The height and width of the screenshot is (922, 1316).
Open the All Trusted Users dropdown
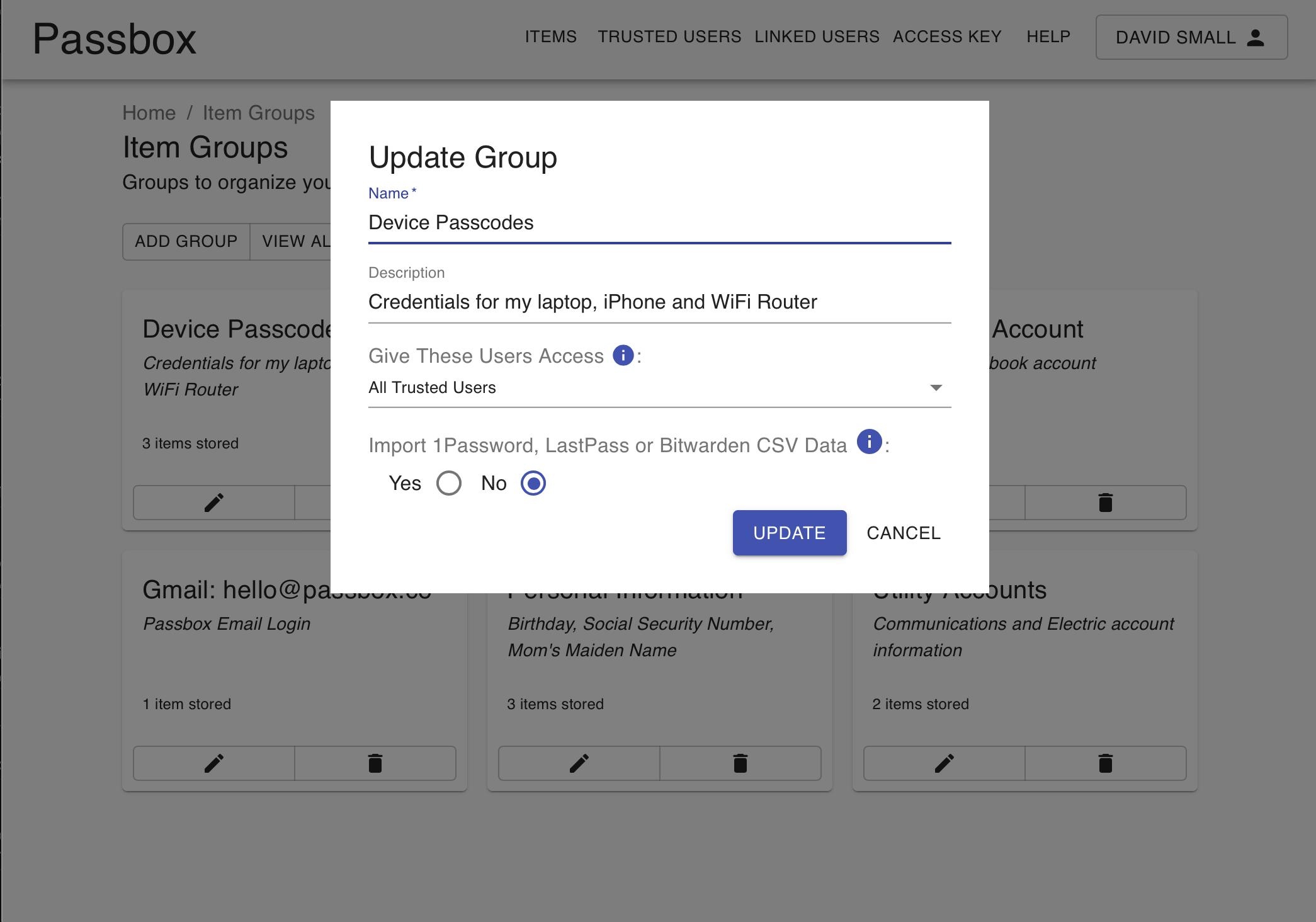tap(649, 388)
